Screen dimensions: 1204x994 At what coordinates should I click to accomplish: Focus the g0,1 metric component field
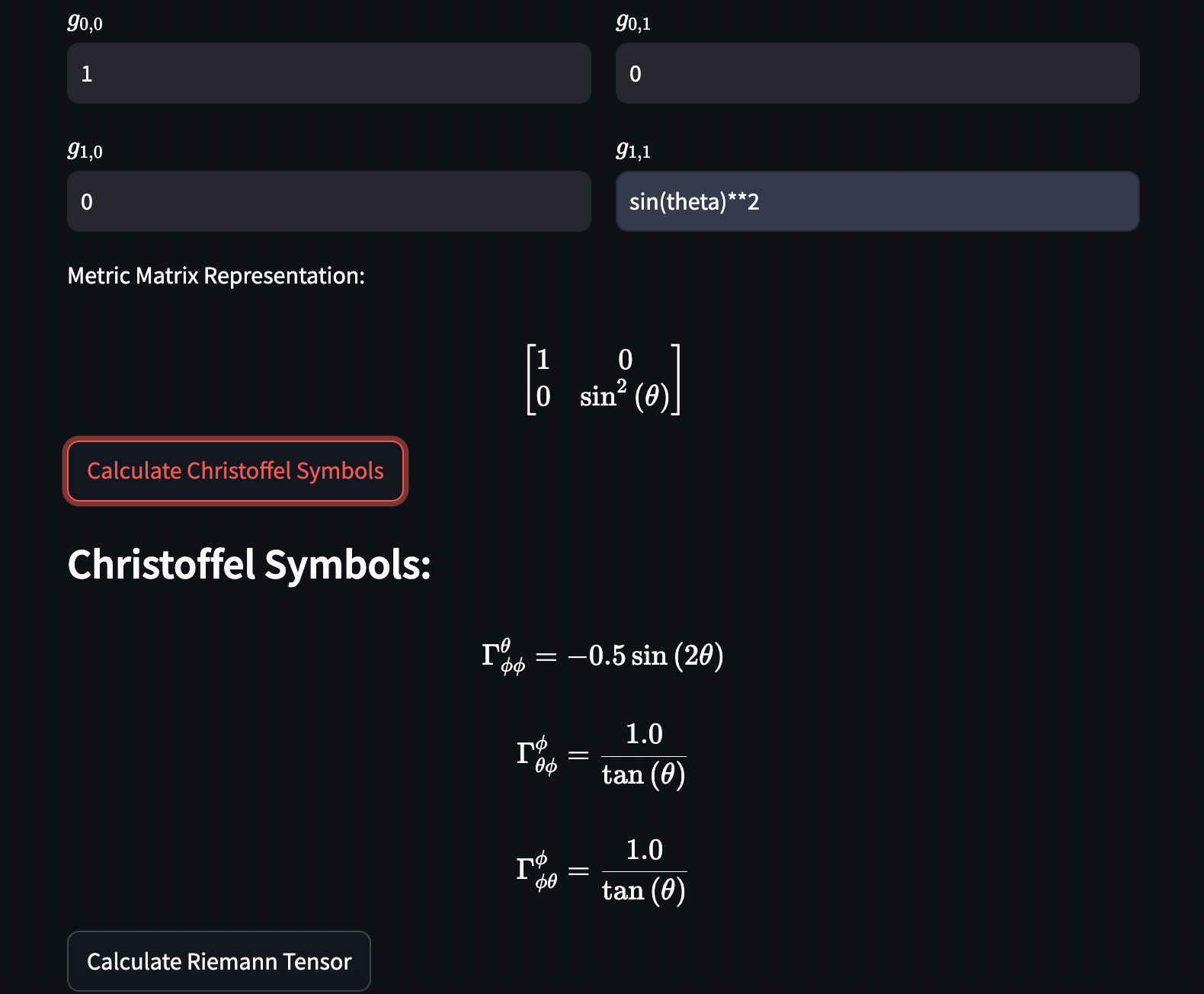[x=877, y=73]
